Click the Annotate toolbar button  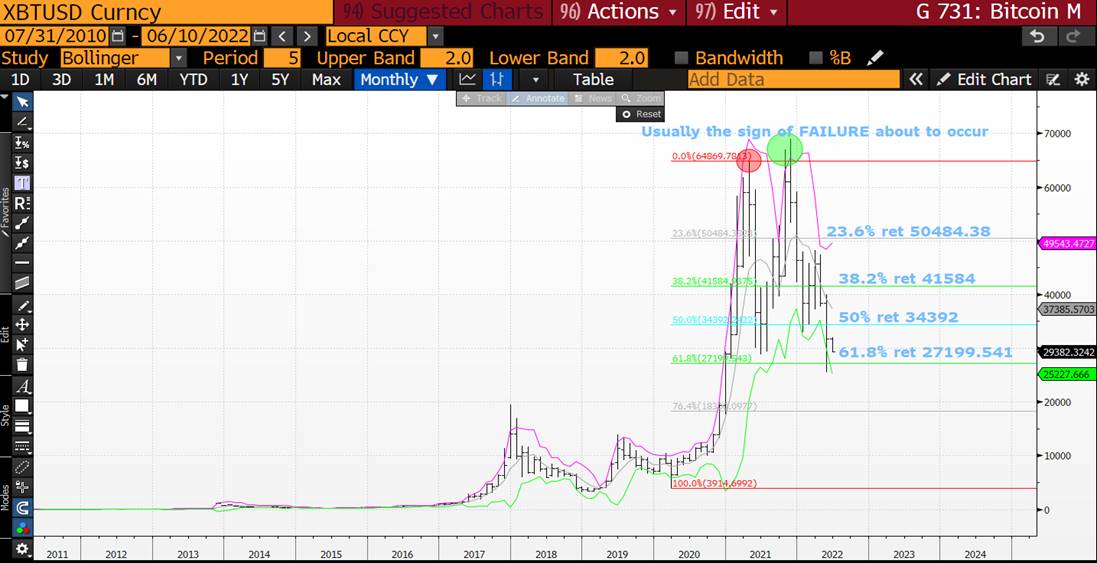click(538, 99)
